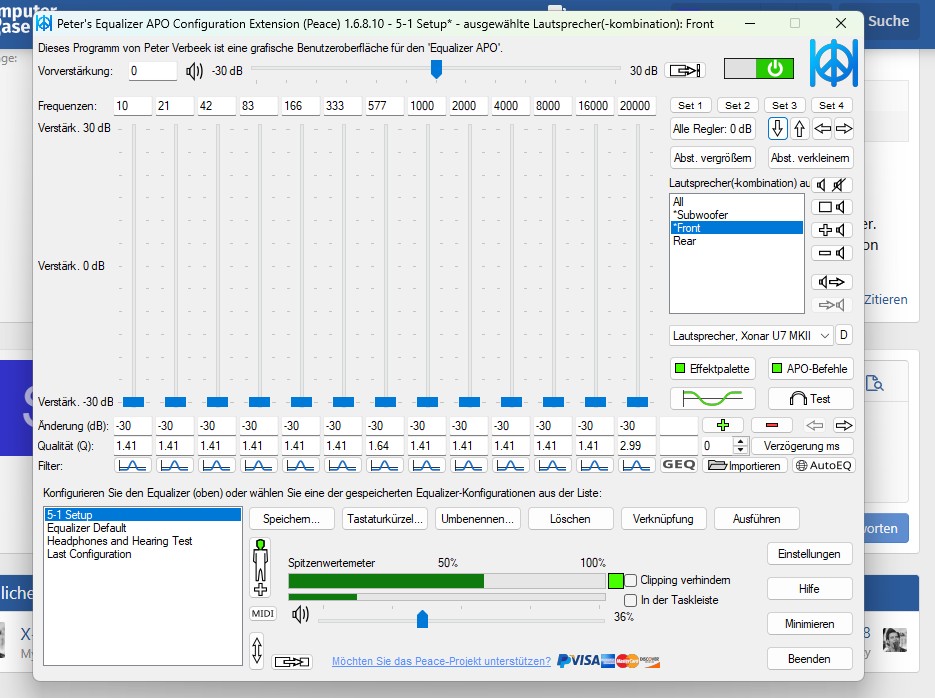Click the filter type icon under 10 Hz
Screen dimensions: 935x698
pyautogui.click(x=132, y=466)
